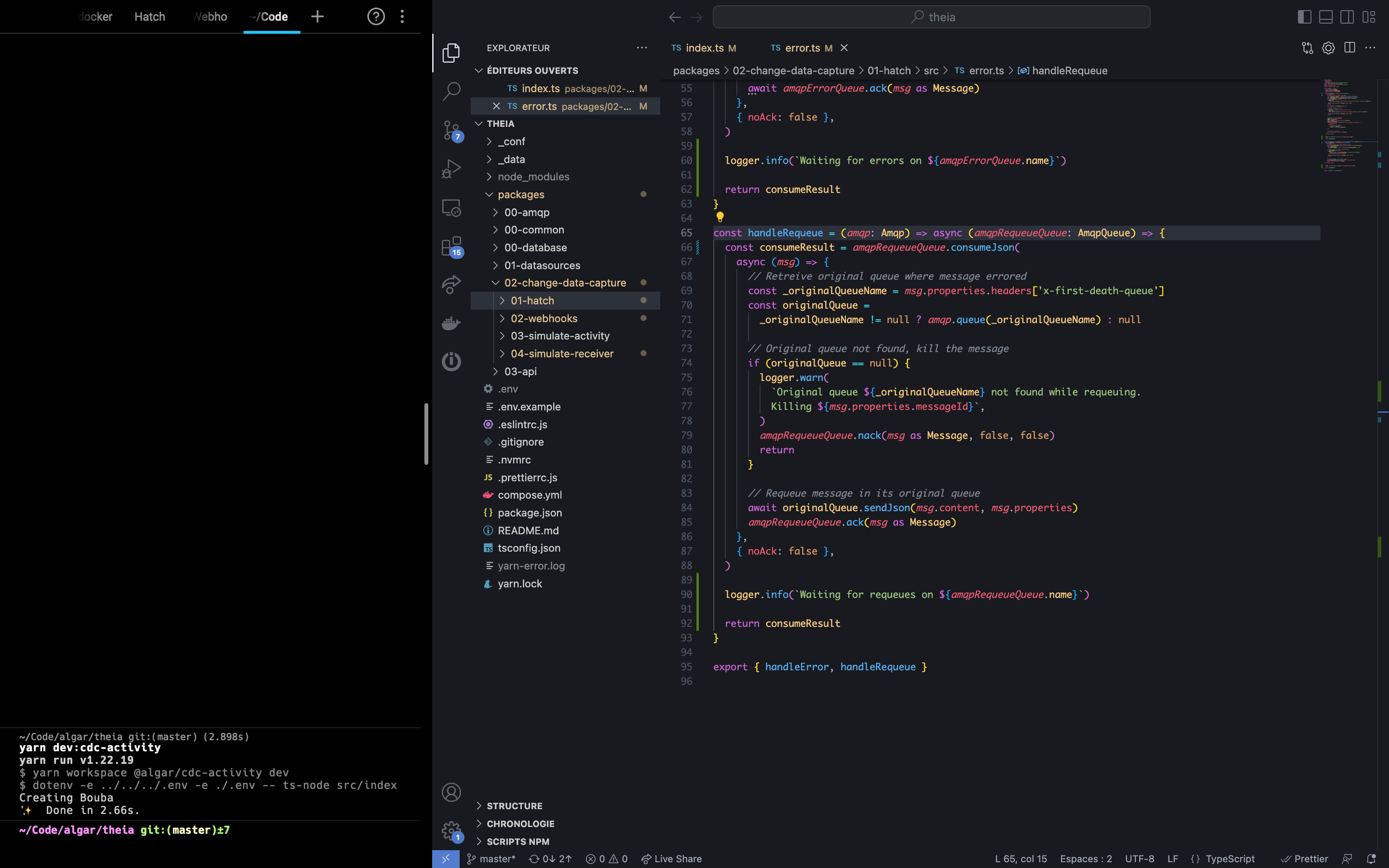1389x868 pixels.
Task: Expand the STRUCTURE section
Action: point(565,806)
